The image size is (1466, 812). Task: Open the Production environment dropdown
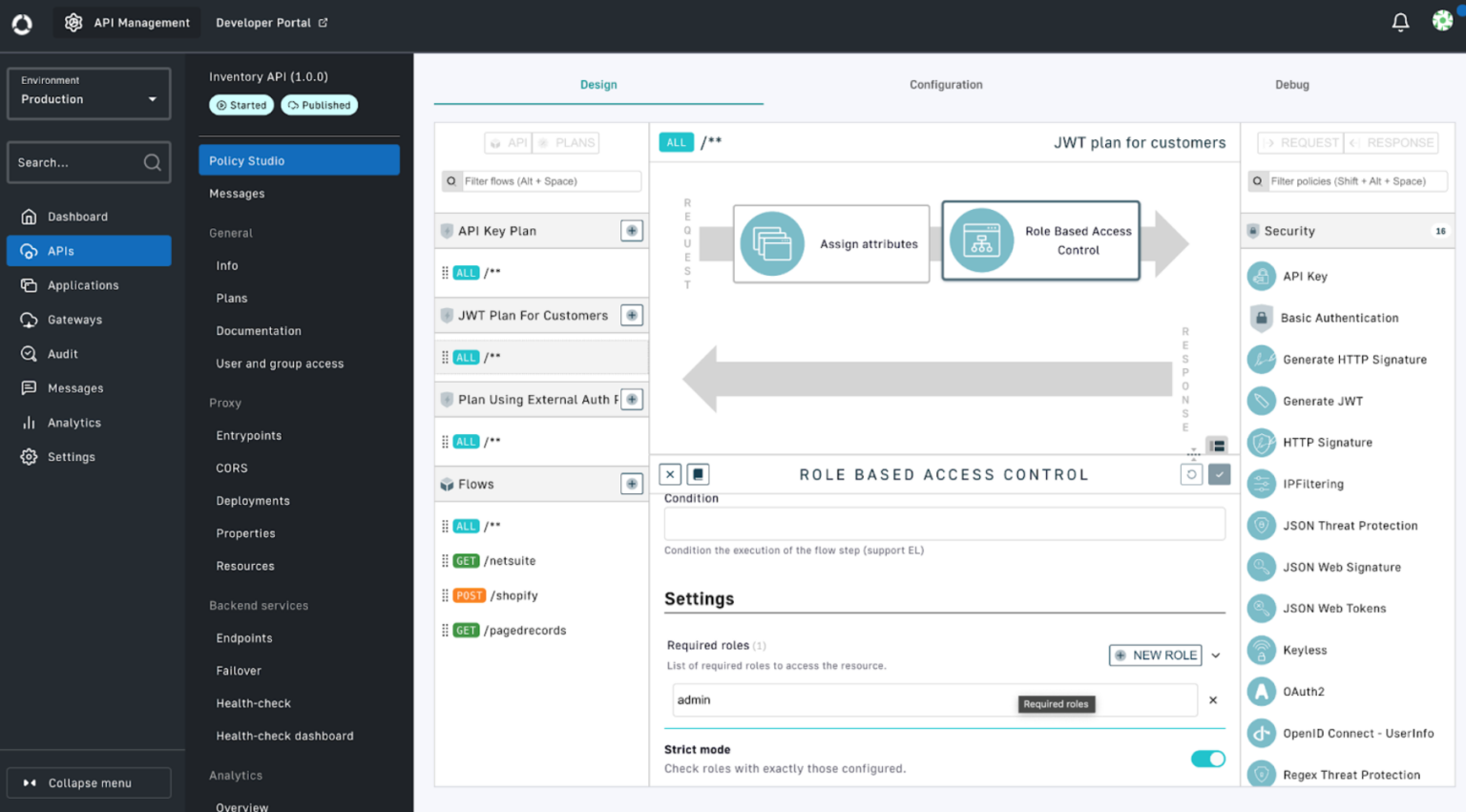tap(88, 94)
